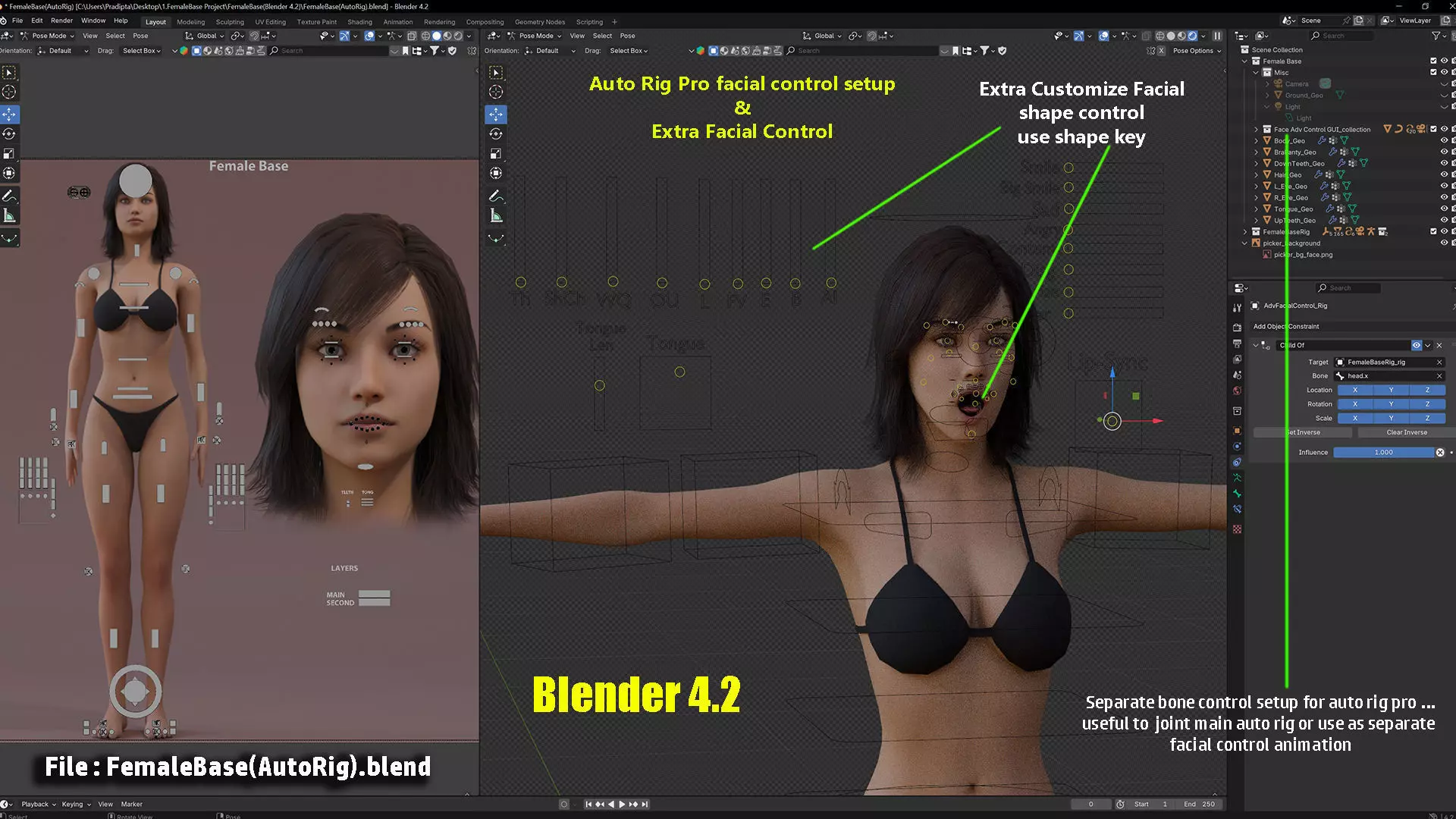Open the Pose menu in right viewport
Image resolution: width=1456 pixels, height=819 pixels.
[627, 36]
